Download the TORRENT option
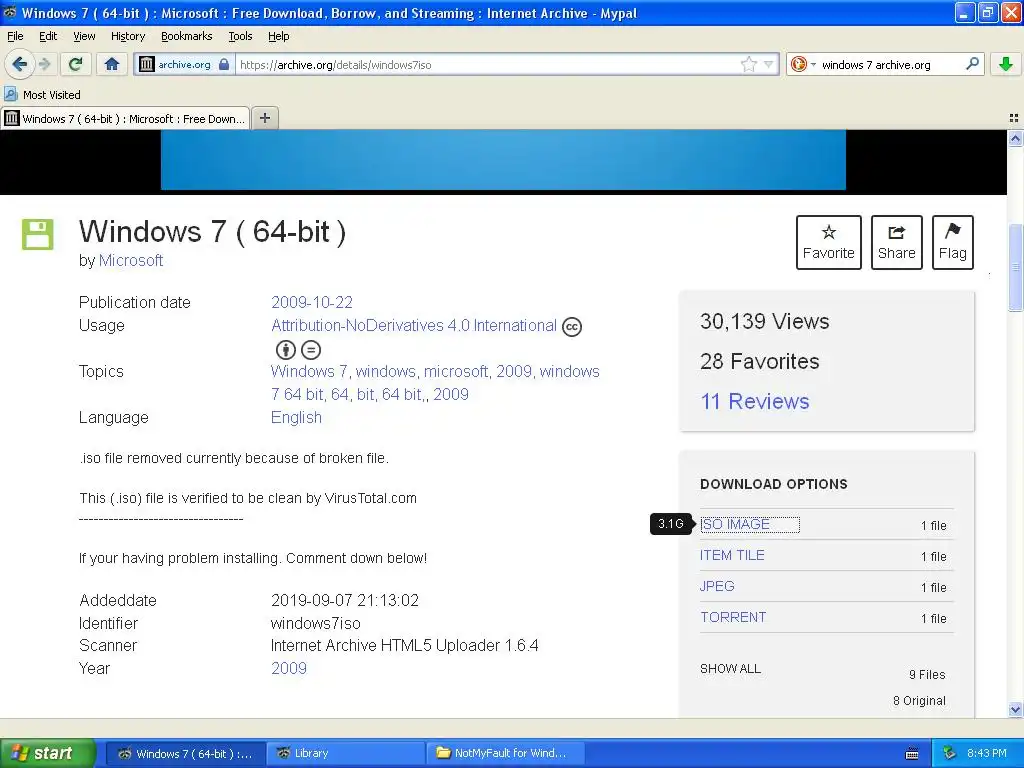 733,617
